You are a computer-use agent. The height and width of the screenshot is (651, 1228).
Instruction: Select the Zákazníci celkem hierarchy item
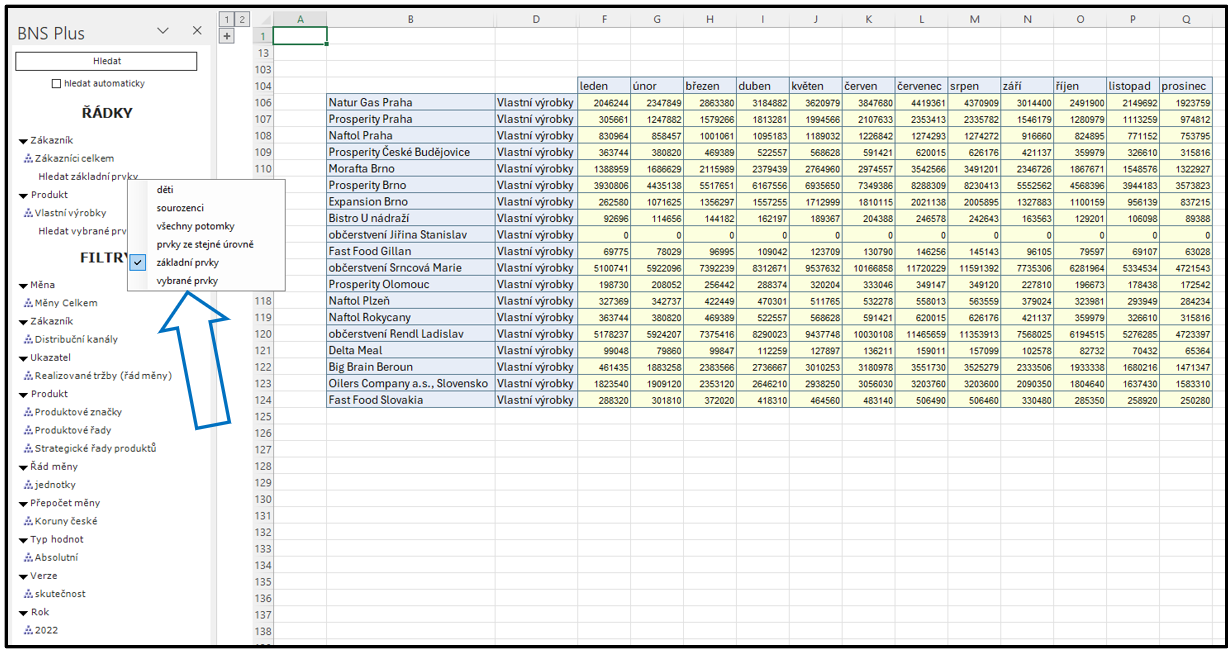(74, 158)
